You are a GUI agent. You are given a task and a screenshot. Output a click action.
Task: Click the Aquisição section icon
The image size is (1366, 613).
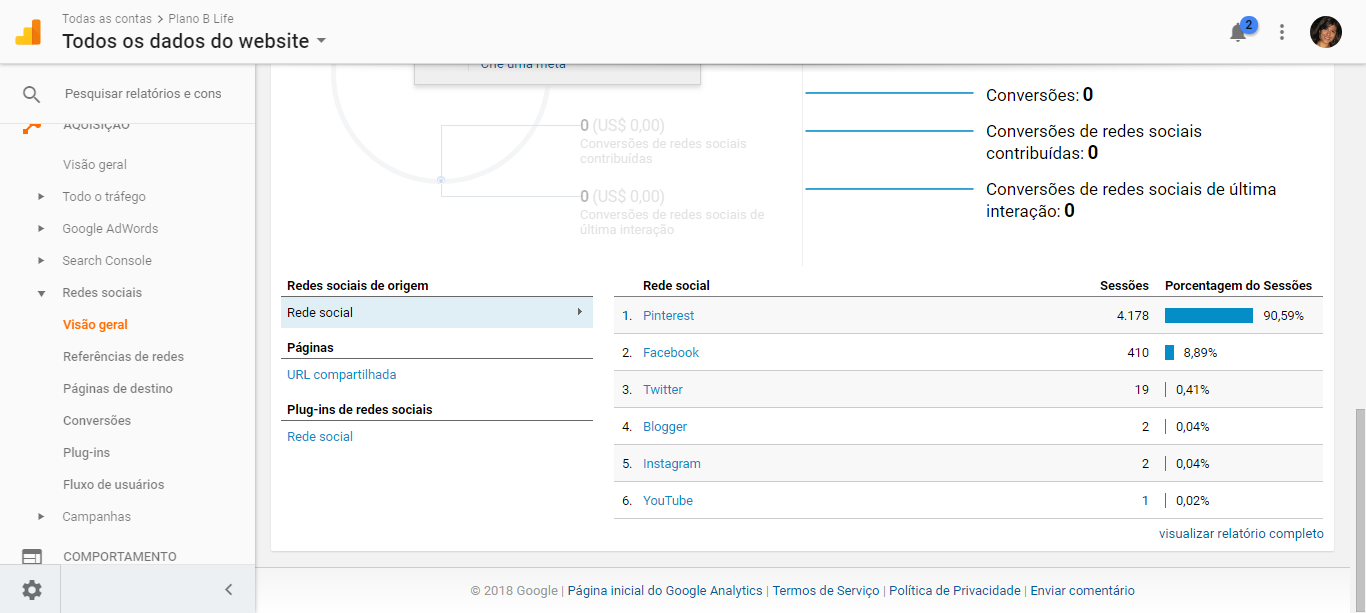(32, 126)
